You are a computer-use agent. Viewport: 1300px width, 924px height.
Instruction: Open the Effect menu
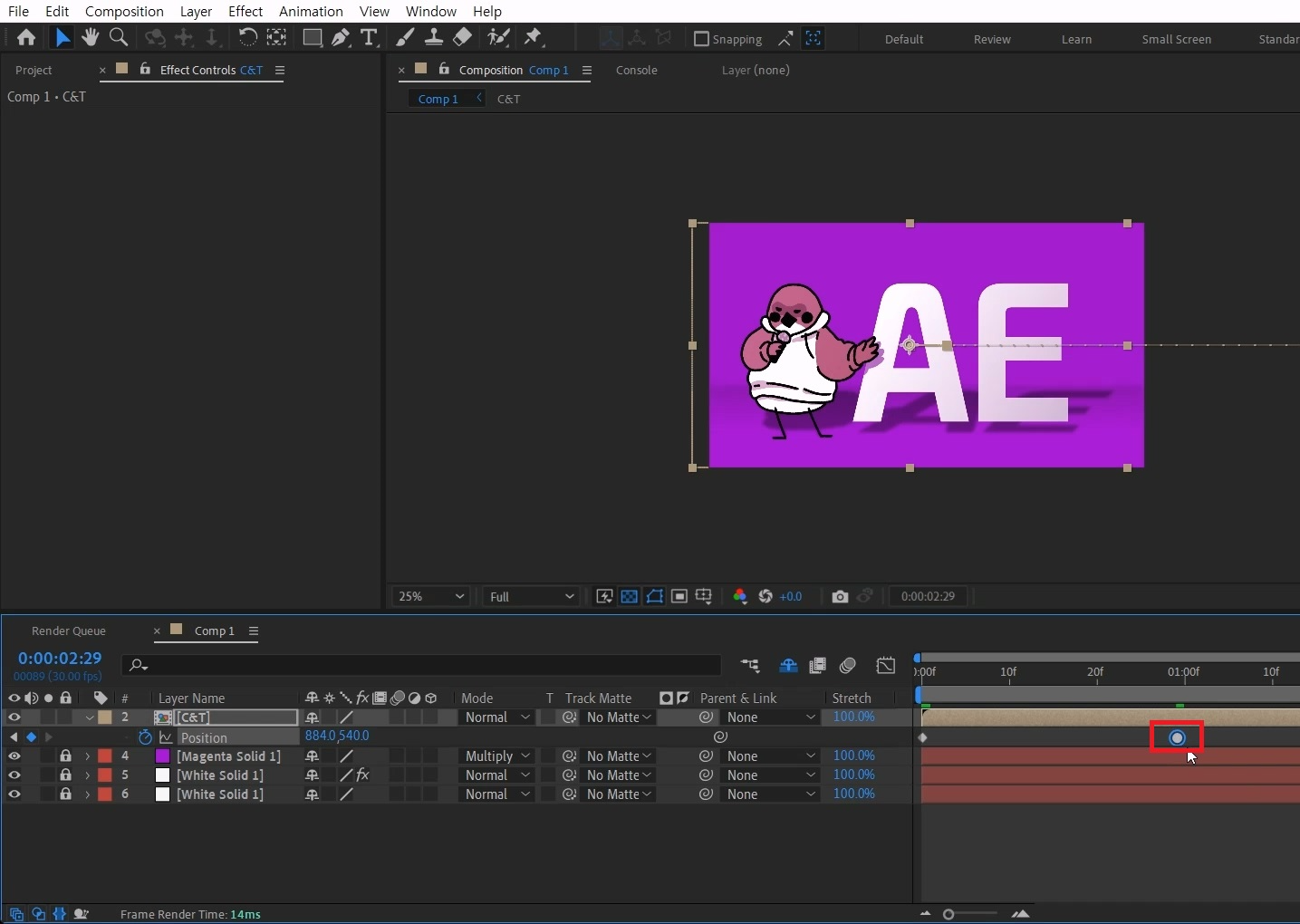[x=246, y=11]
